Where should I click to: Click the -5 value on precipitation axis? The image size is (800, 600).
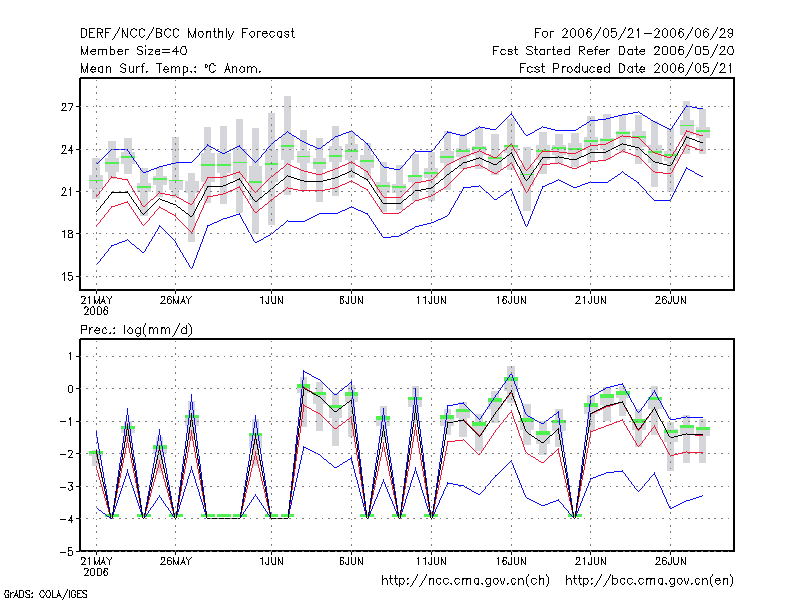coord(66,552)
